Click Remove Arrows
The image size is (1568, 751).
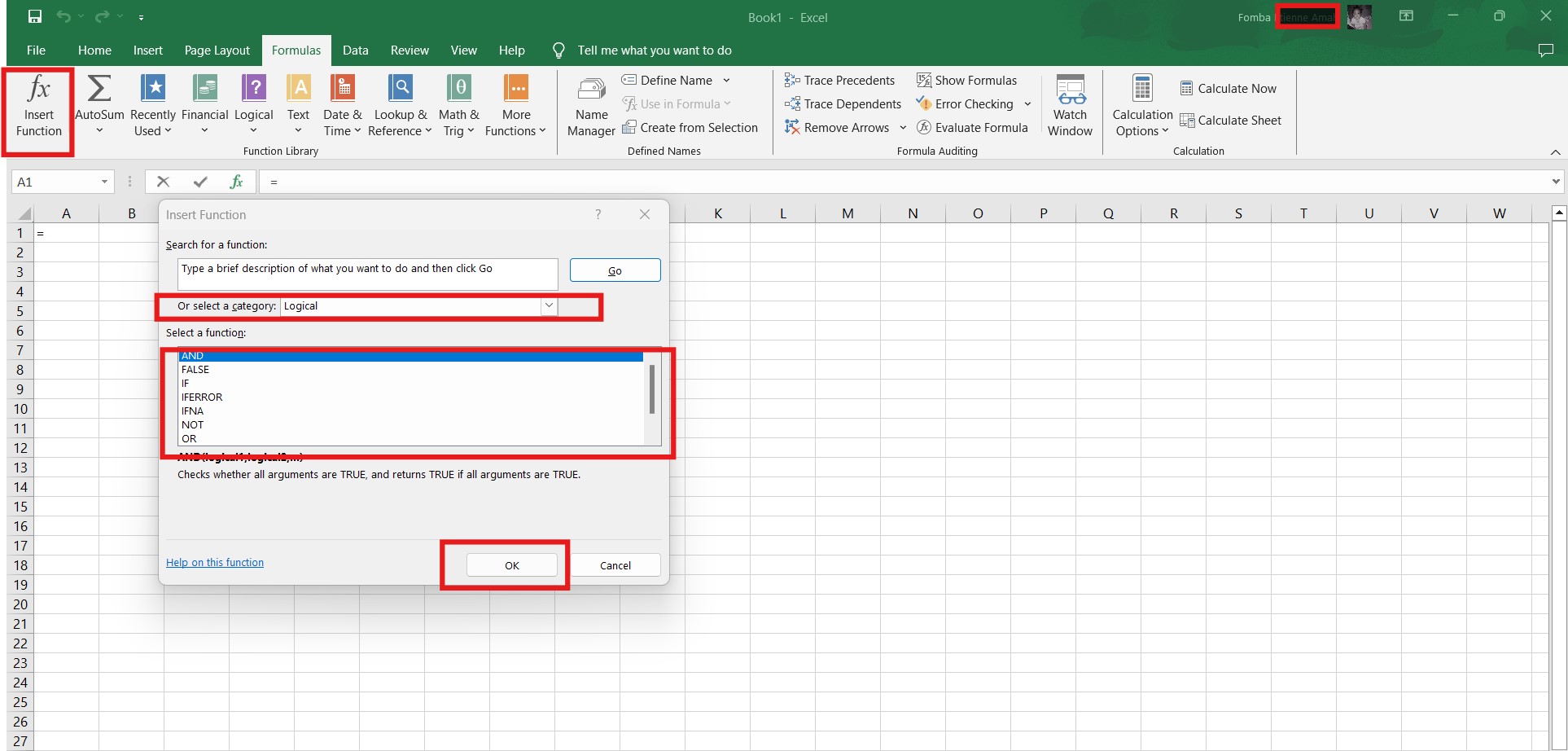click(837, 127)
